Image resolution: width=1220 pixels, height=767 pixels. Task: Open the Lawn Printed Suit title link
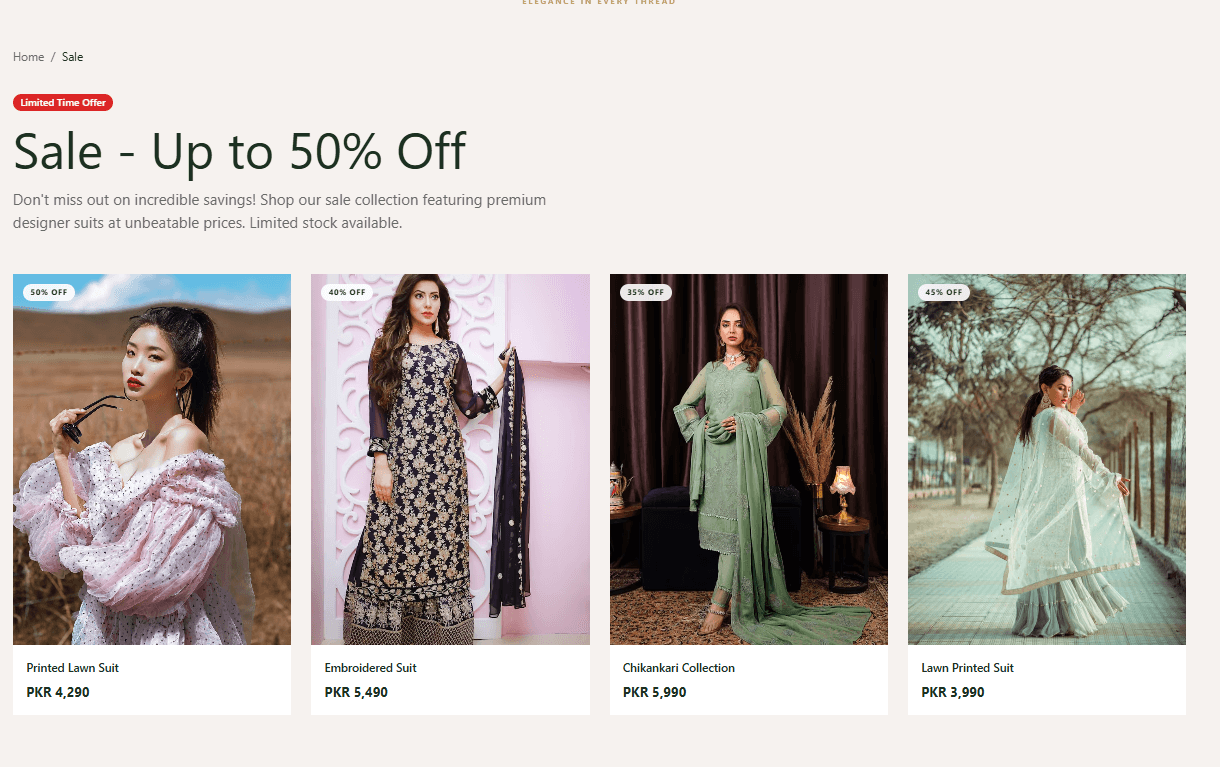click(968, 668)
